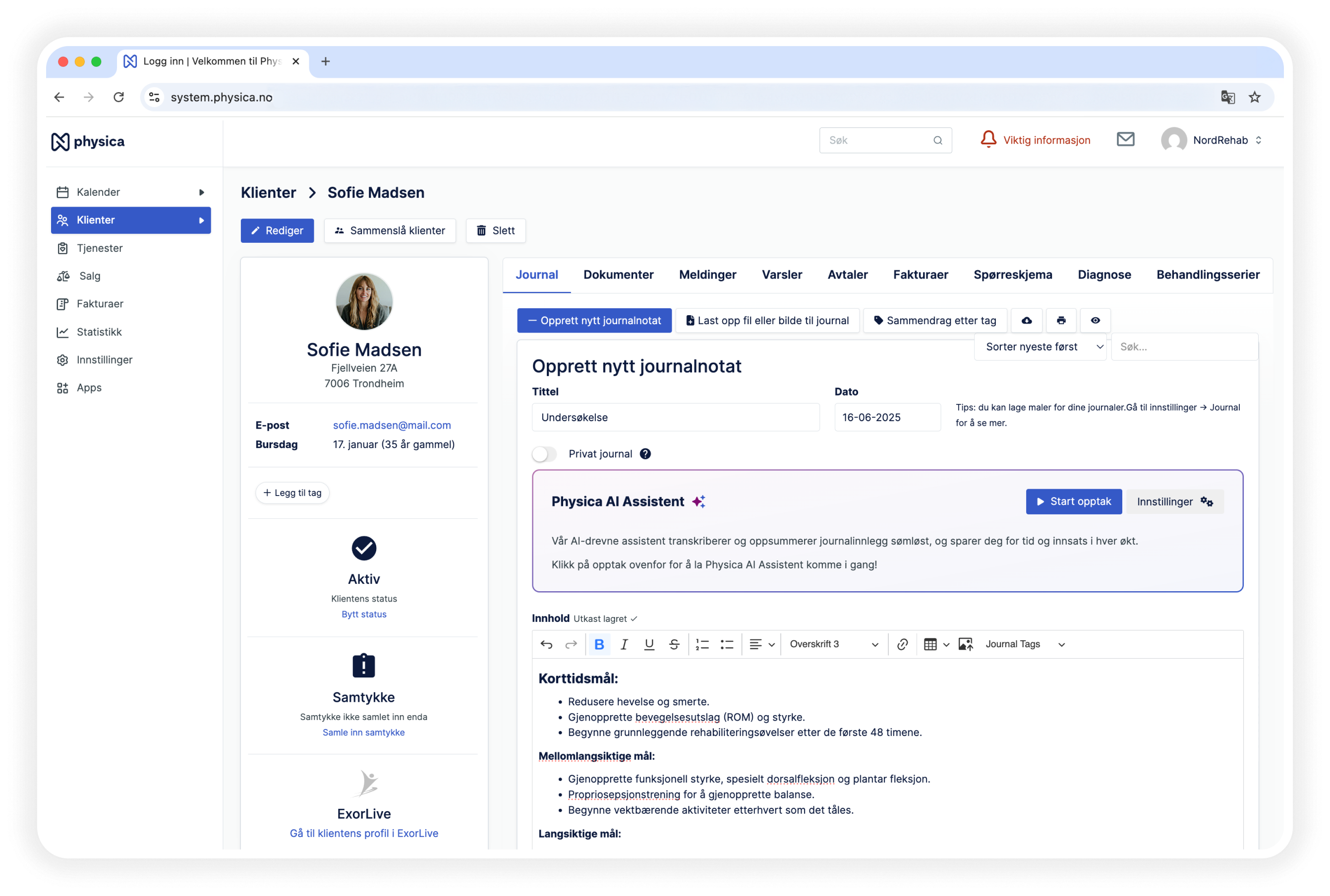
Task: Open AI Assistent Innstillinger button
Action: click(x=1174, y=502)
